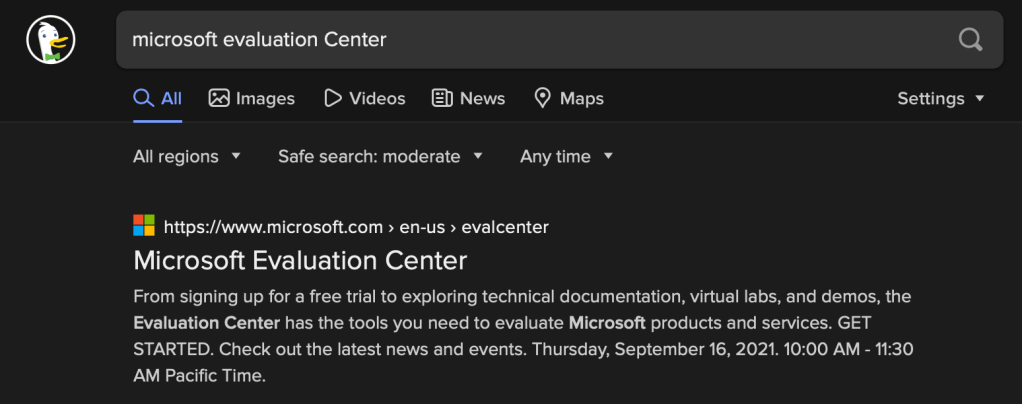Image resolution: width=1022 pixels, height=404 pixels.
Task: Open the Microsoft Evaluation Center result title
Action: click(300, 261)
